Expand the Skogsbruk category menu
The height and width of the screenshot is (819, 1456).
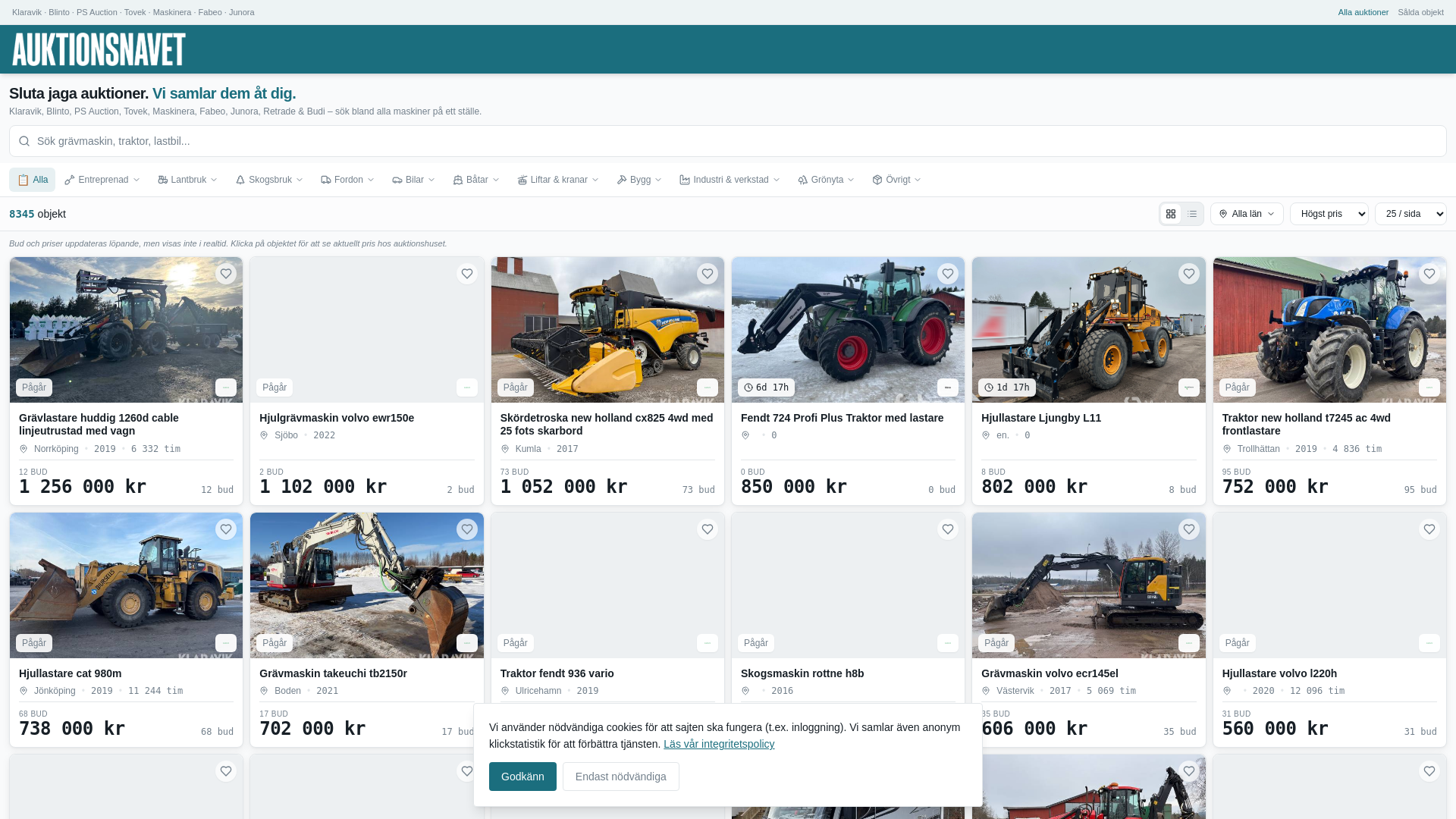(x=269, y=180)
